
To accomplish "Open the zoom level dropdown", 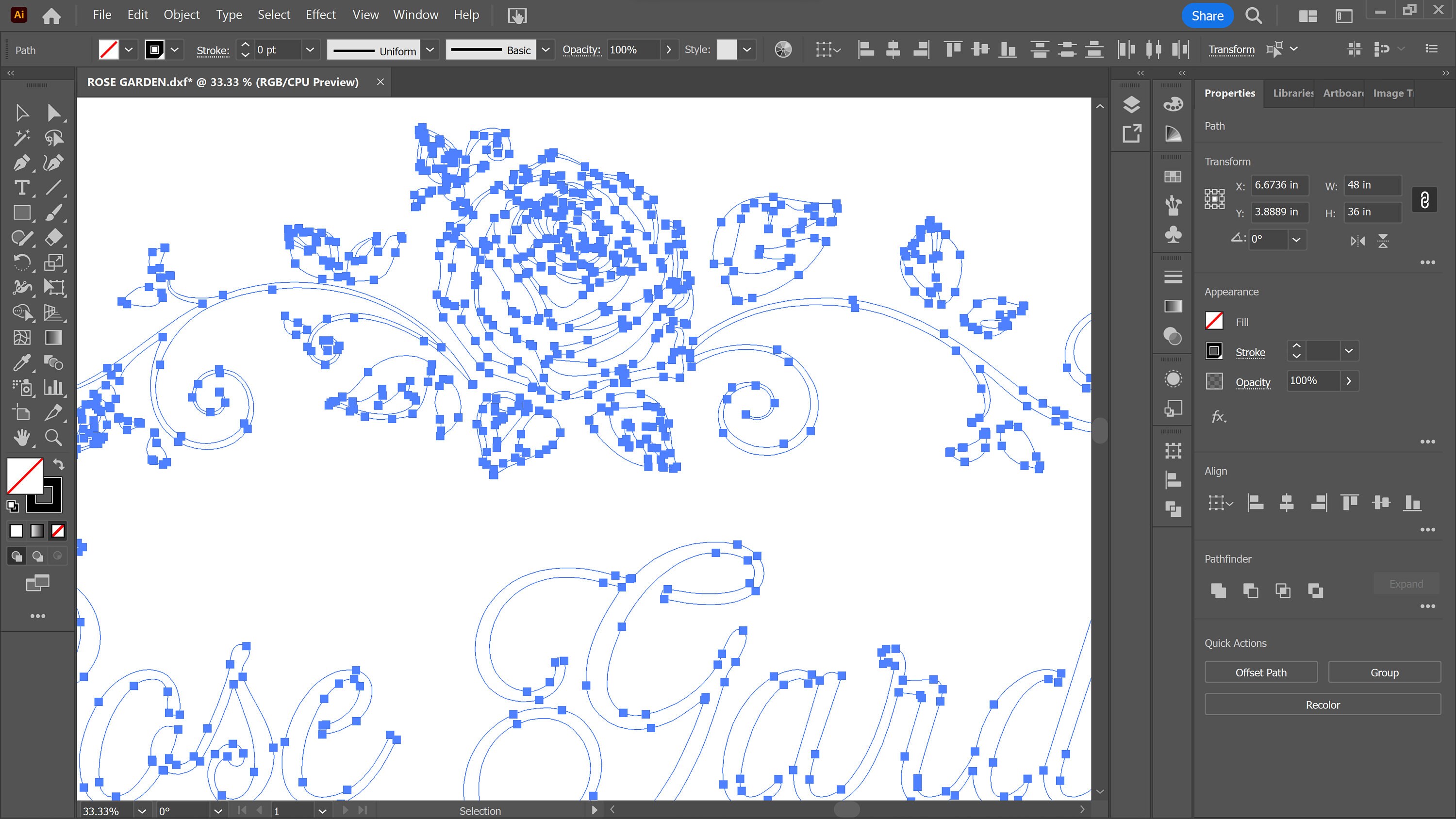I will (142, 811).
